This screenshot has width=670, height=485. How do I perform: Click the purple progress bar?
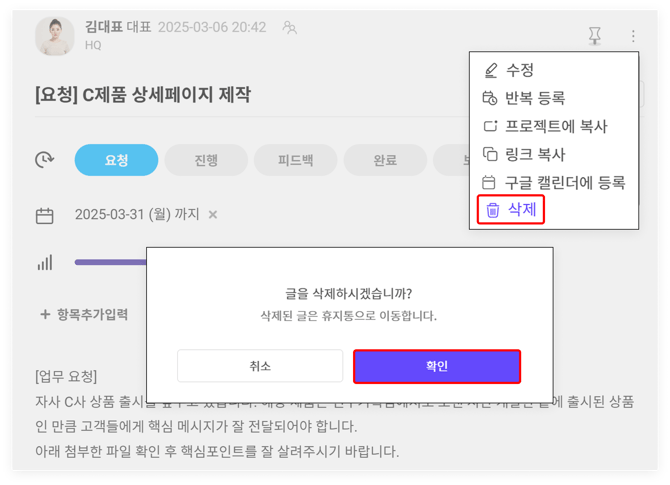110,263
